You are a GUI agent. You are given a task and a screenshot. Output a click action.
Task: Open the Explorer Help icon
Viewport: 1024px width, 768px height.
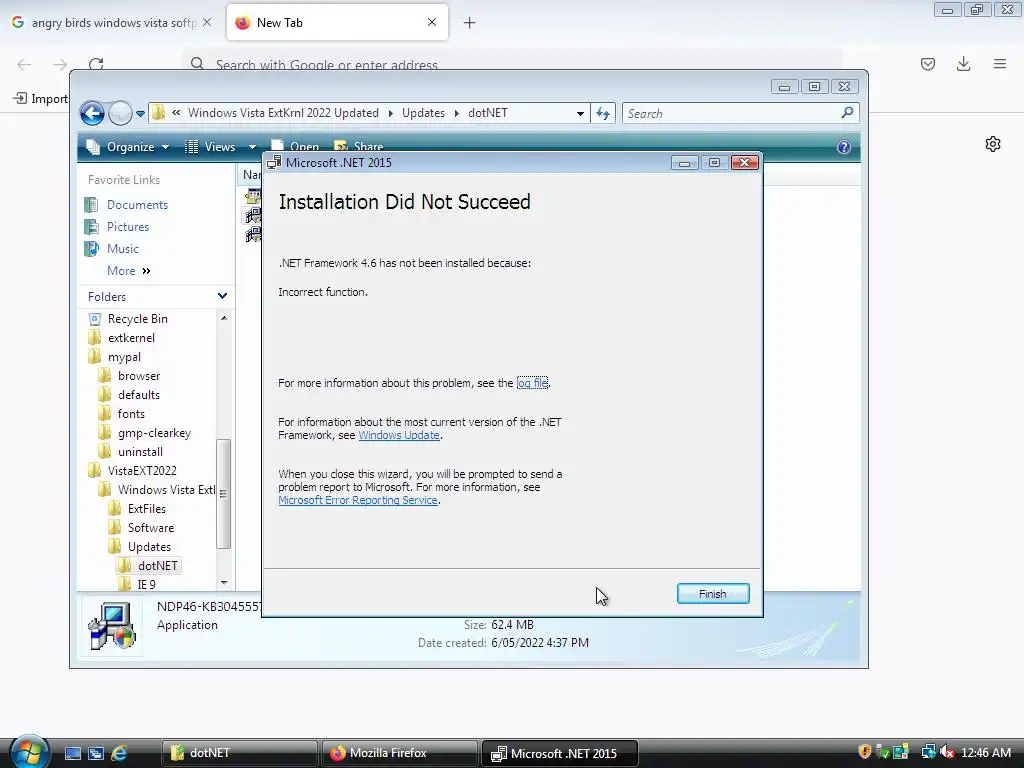(844, 147)
